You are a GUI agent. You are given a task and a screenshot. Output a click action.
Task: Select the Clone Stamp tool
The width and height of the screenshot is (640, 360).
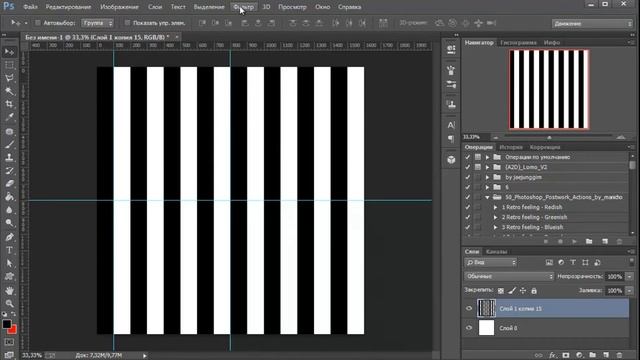[9, 158]
